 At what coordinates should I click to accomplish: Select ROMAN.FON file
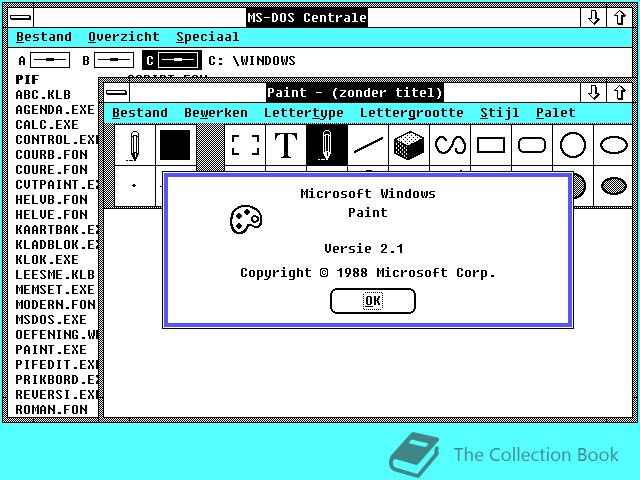click(x=51, y=409)
